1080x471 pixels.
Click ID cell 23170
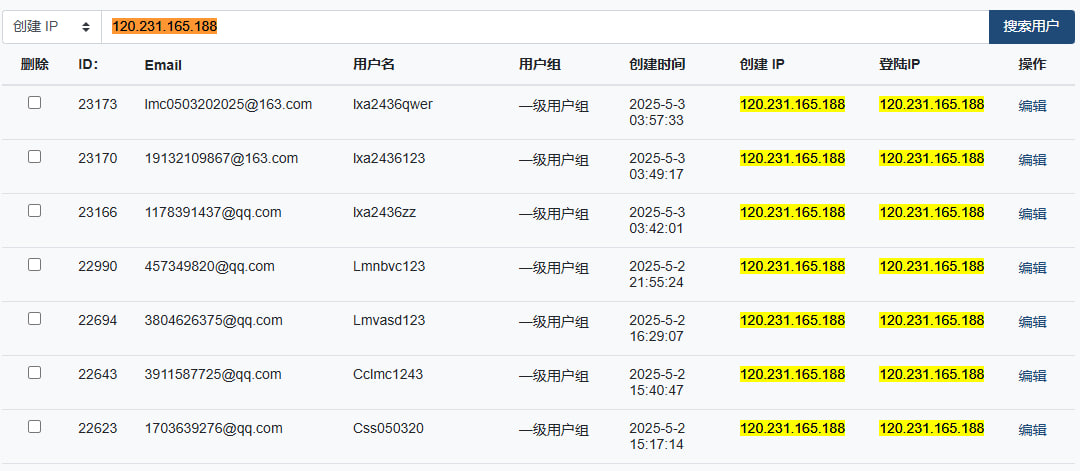tap(98, 158)
